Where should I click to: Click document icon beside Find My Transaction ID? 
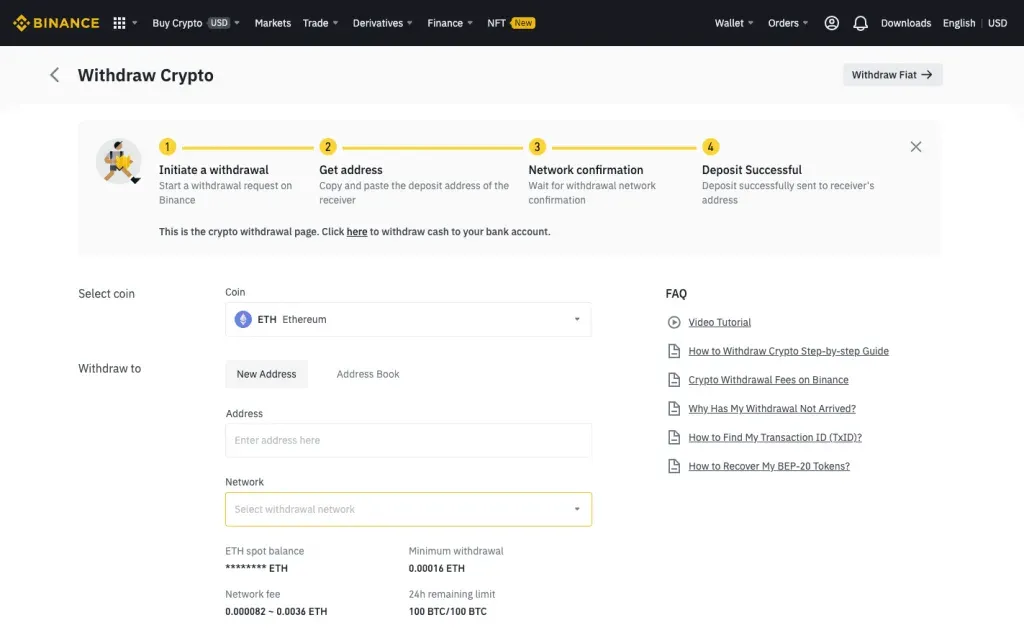tap(674, 437)
